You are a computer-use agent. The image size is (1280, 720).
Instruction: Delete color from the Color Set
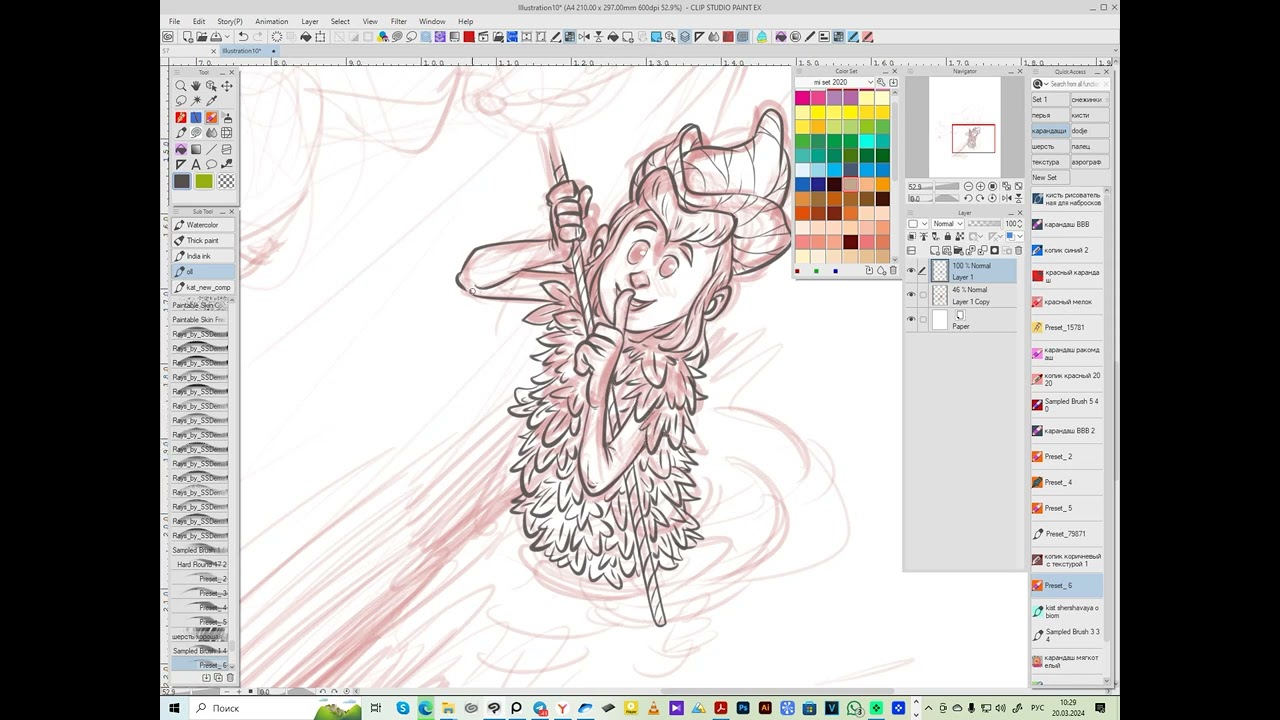pos(893,271)
